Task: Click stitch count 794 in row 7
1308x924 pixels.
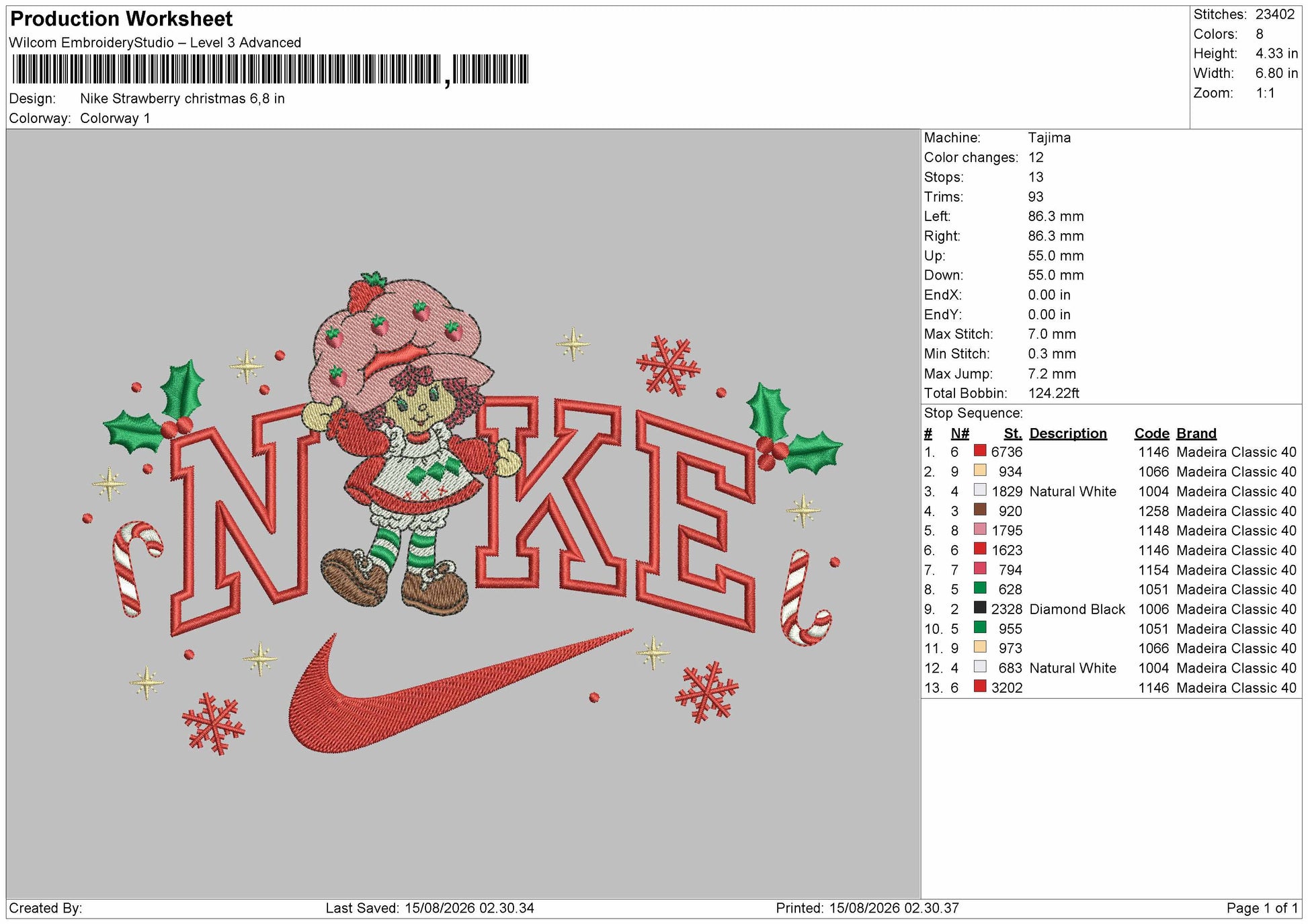Action: point(1010,570)
